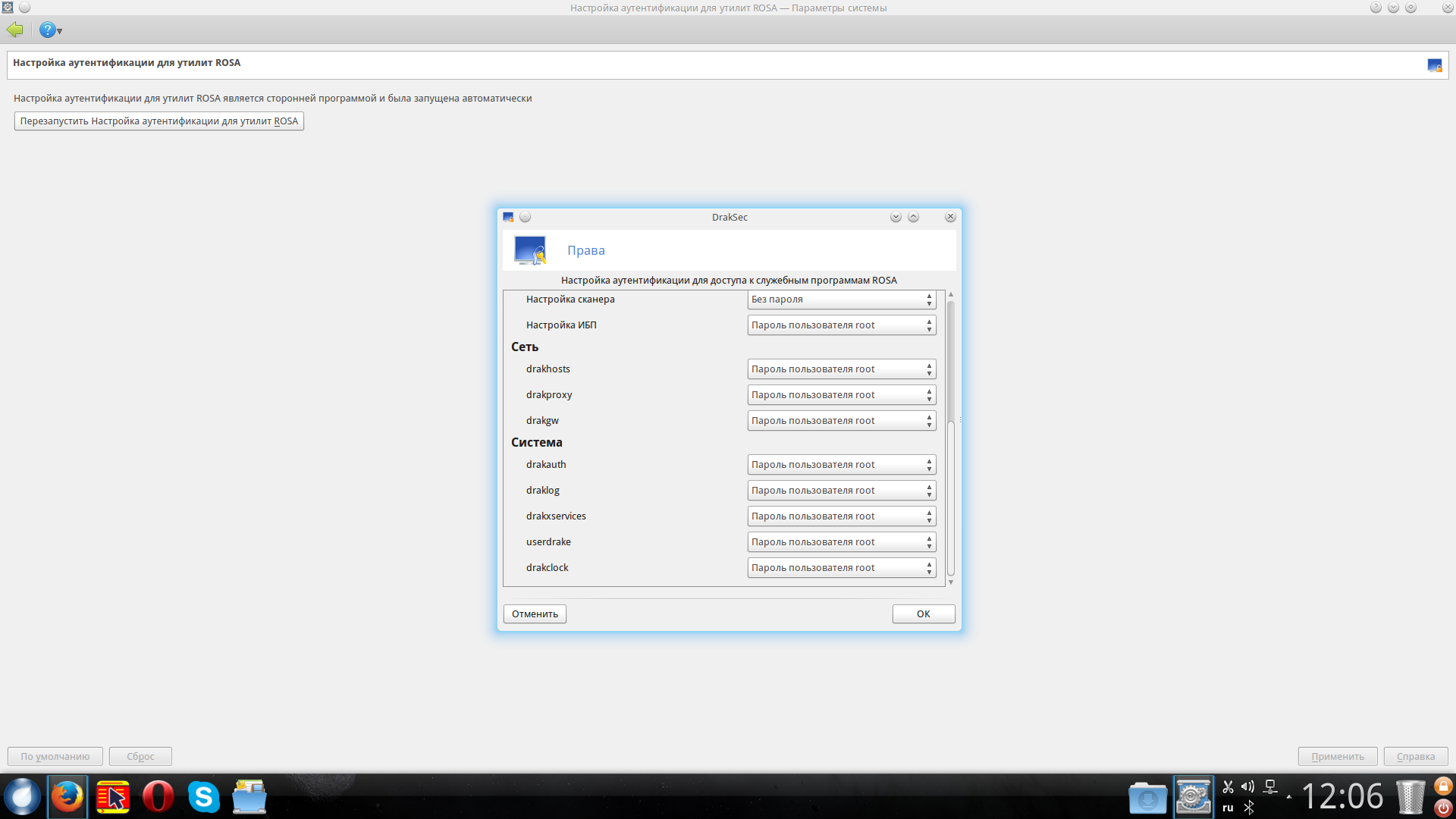
Task: Launch Firefox from the taskbar
Action: click(67, 797)
